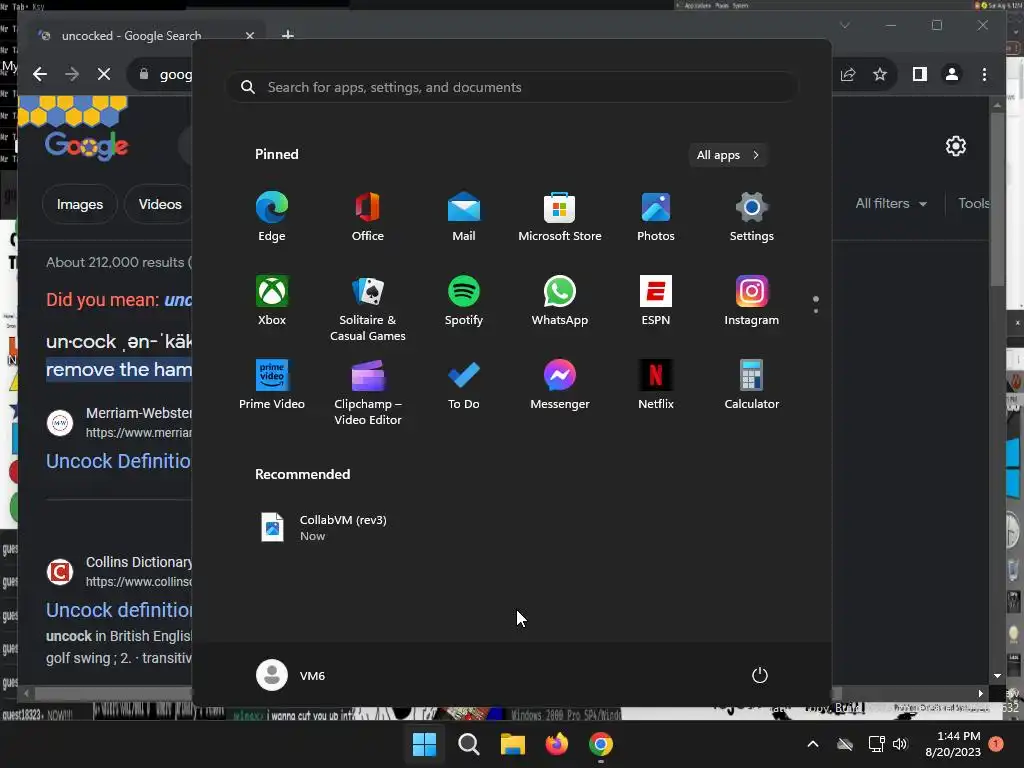The image size is (1024, 768).
Task: Open Chrome tab search chevron
Action: [x=844, y=25]
